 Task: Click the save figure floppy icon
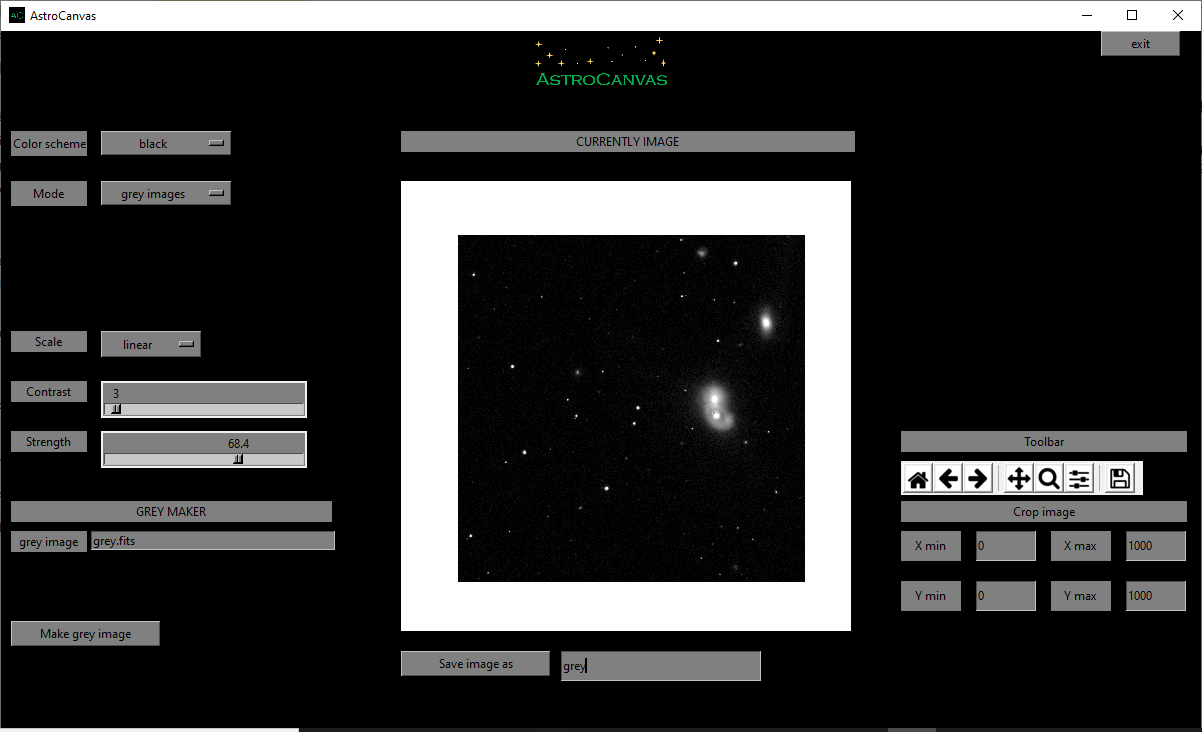pos(1120,479)
